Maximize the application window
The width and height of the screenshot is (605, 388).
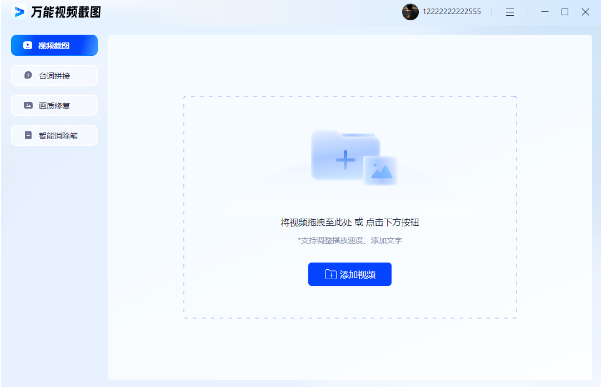(x=565, y=12)
